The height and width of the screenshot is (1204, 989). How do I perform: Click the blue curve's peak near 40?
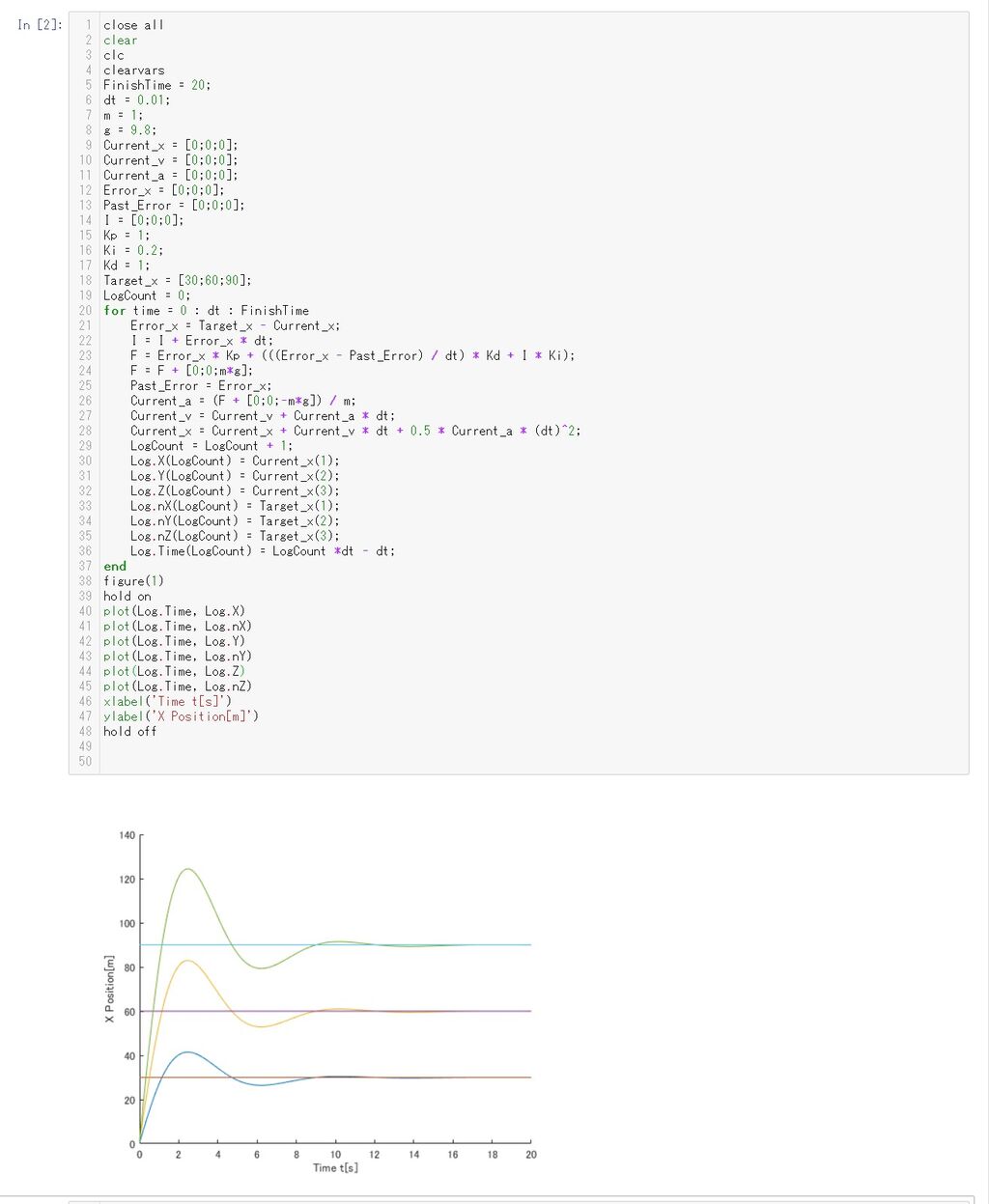[187, 1052]
